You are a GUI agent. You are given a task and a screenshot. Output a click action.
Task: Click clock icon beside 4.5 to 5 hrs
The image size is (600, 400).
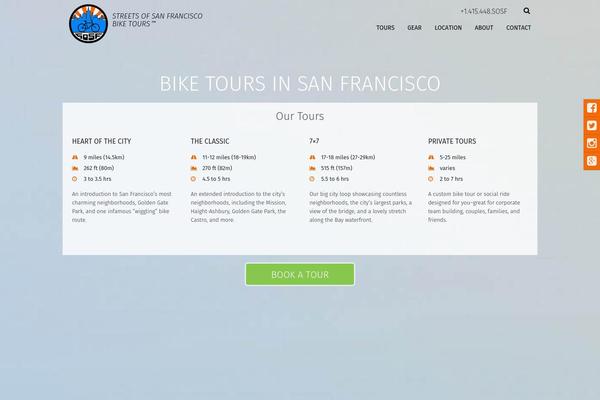(193, 179)
